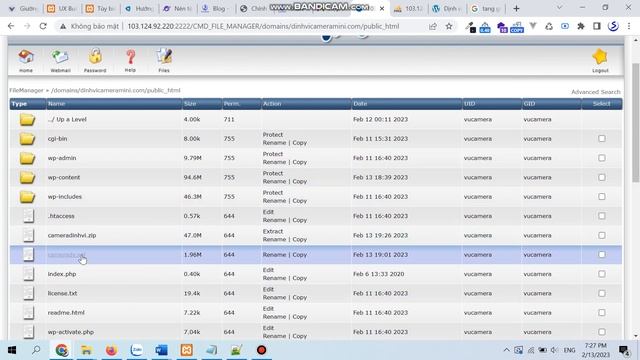Sort the table by Name column
640x360 pixels.
[x=56, y=104]
